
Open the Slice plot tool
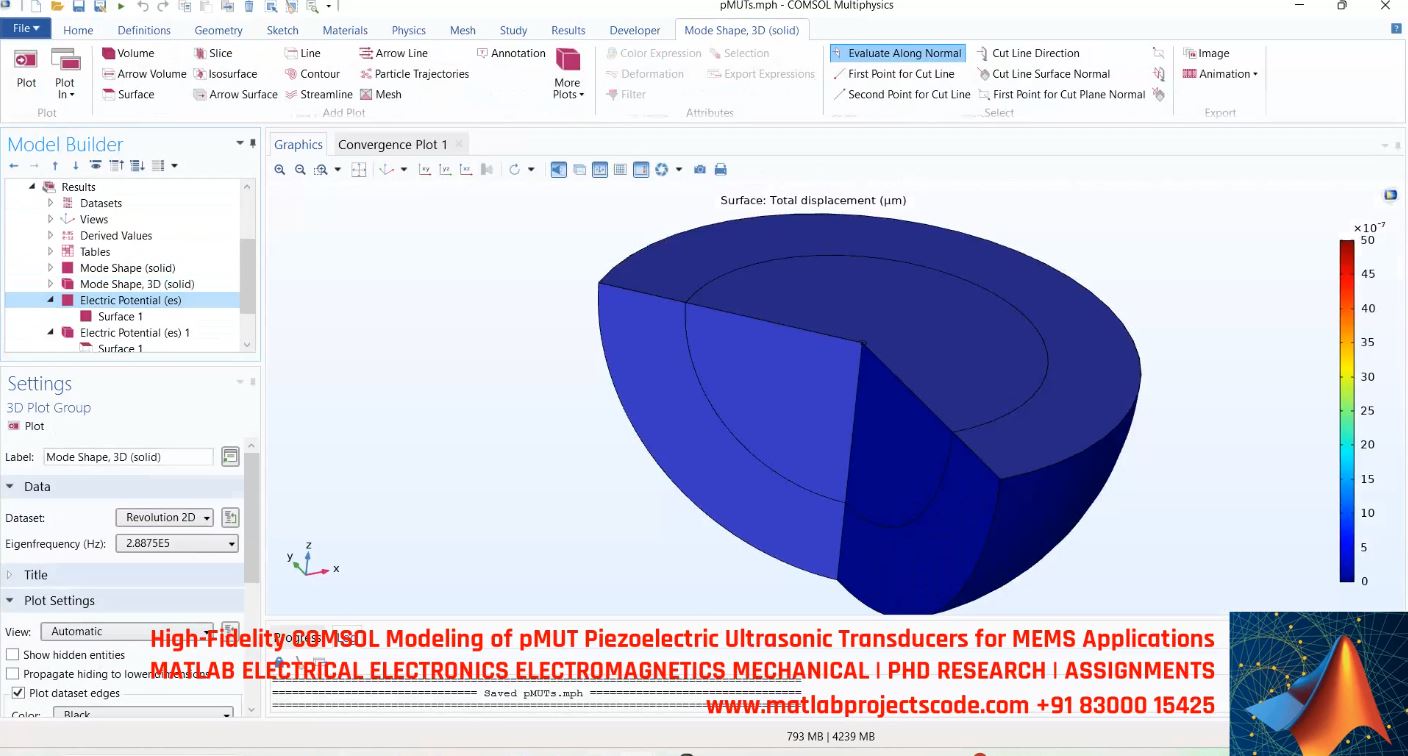[x=218, y=52]
